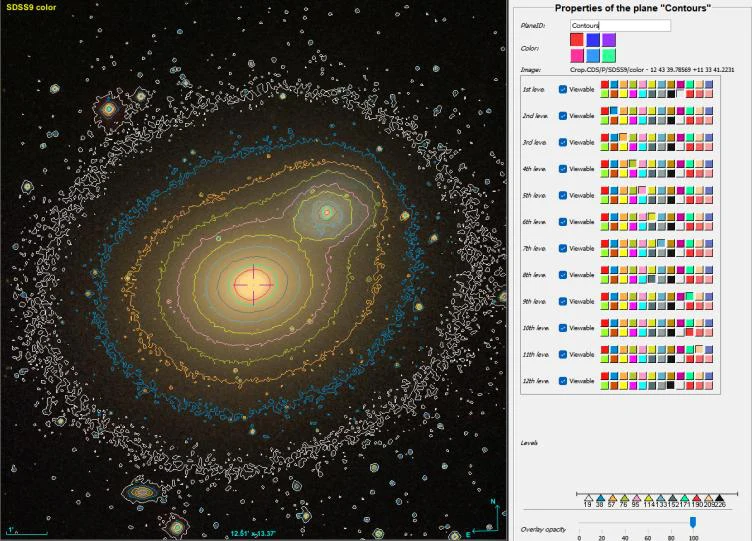This screenshot has height=541, width=752.
Task: Select the white level marker at 19
Action: pos(588,499)
